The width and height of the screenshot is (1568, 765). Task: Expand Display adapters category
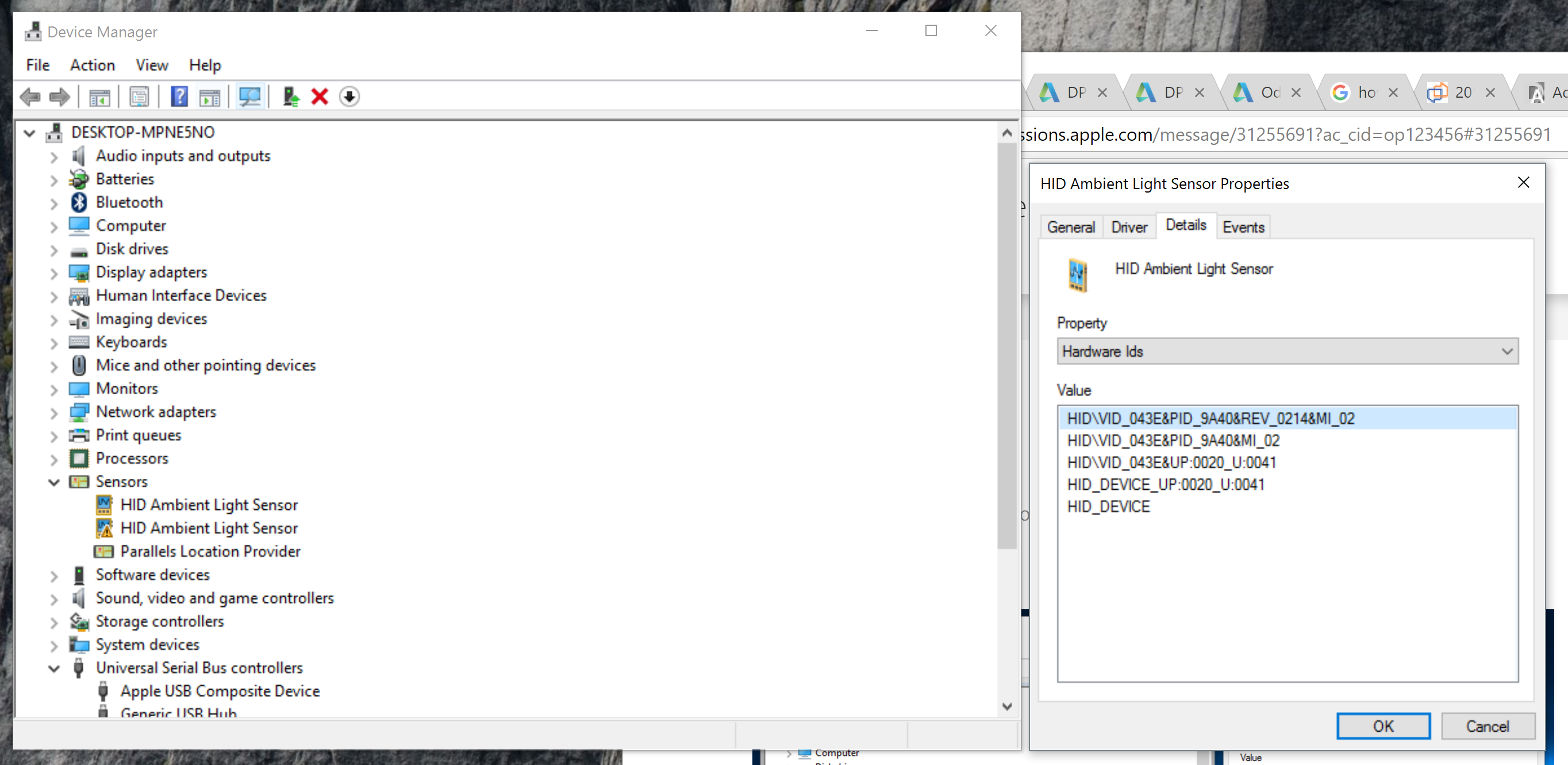point(54,272)
